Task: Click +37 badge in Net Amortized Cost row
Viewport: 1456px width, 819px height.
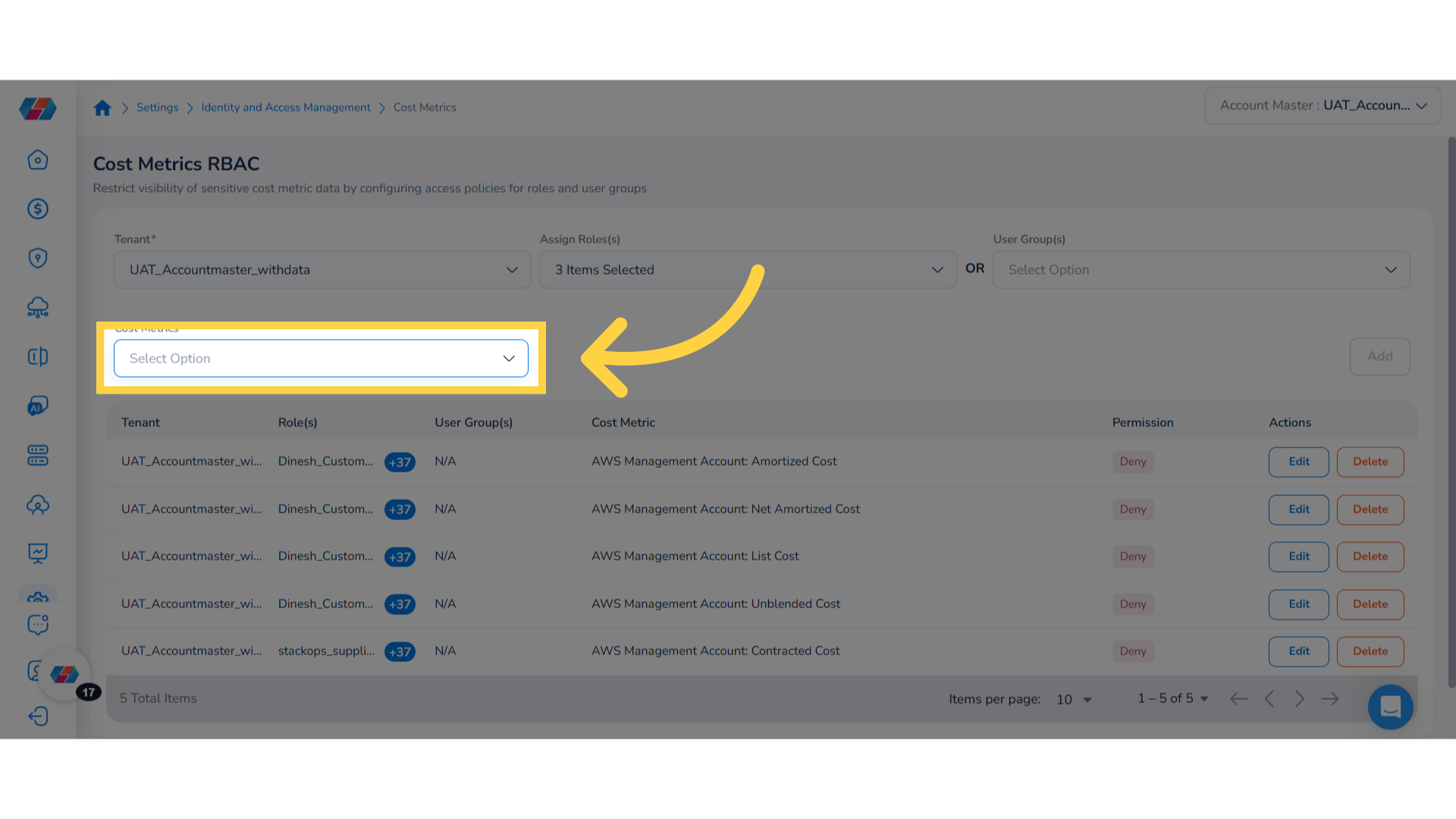Action: pos(400,510)
